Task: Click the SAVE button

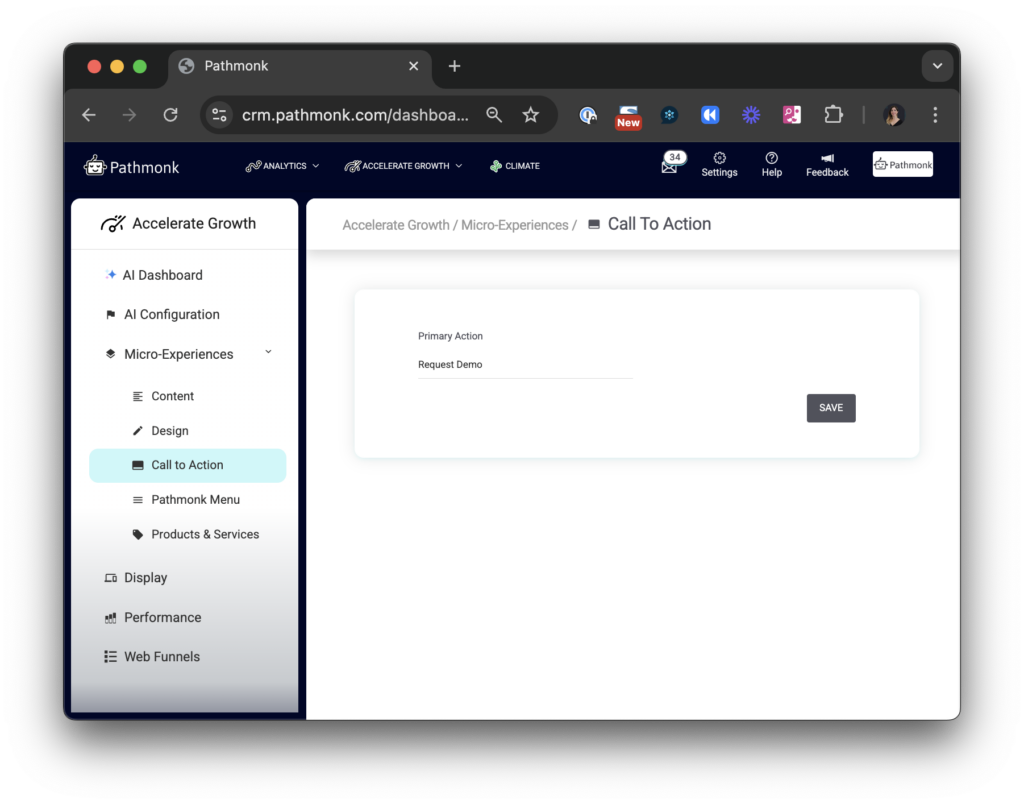Action: tap(830, 407)
